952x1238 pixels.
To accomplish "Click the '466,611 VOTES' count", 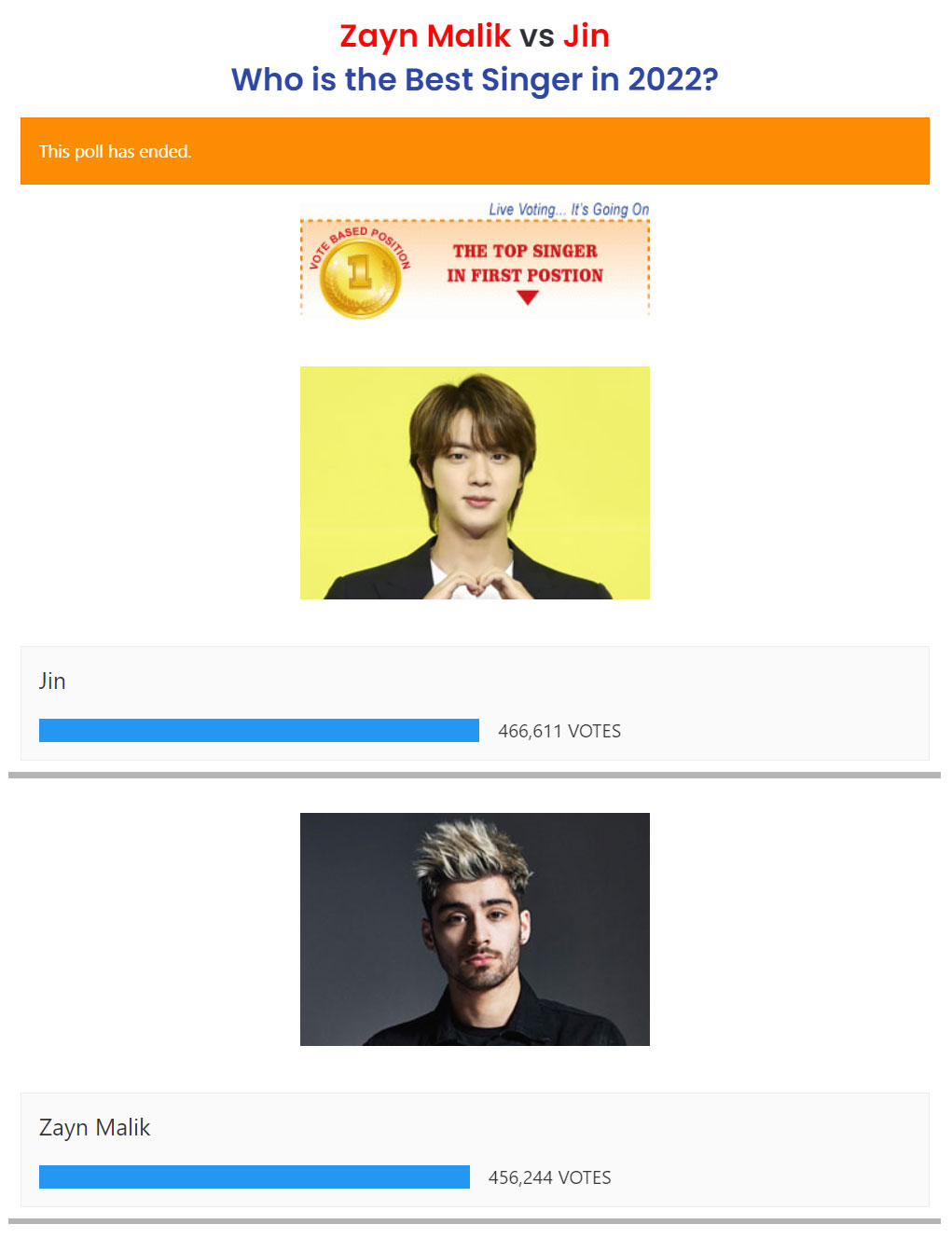I will tap(559, 731).
